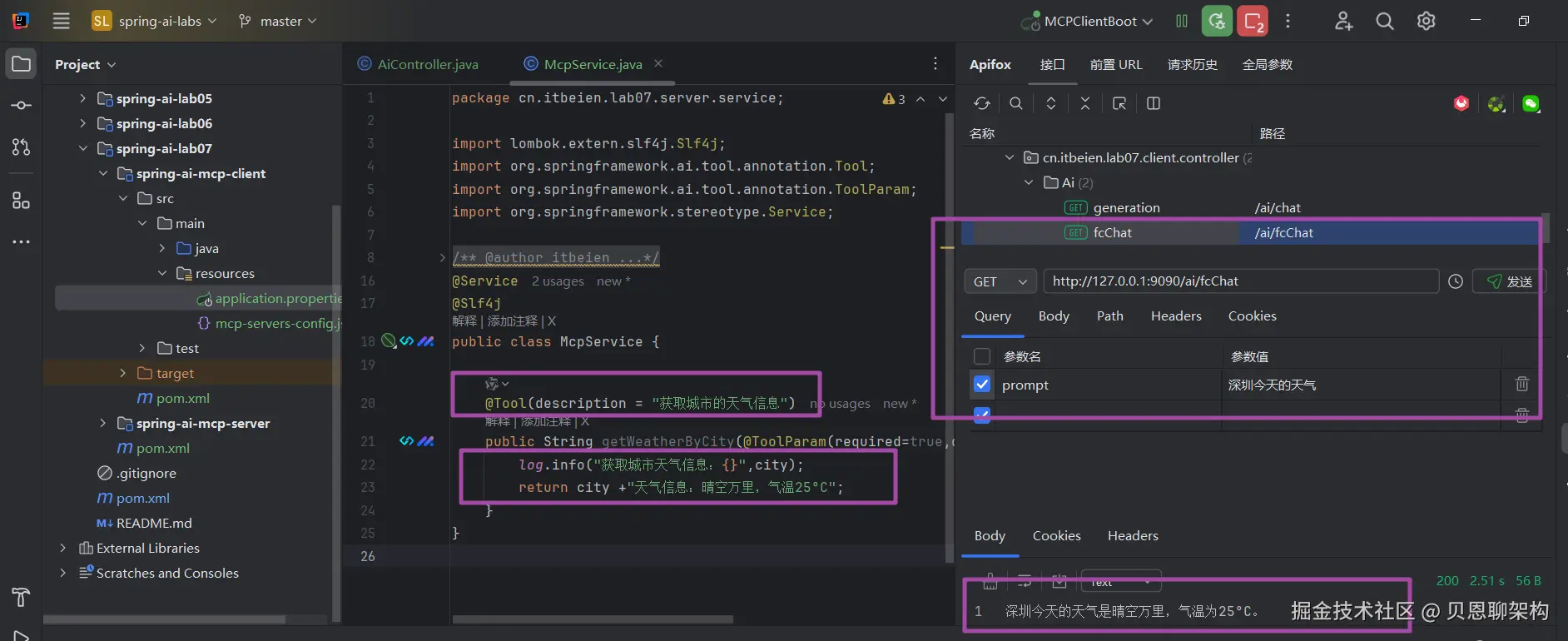Uncheck the prompt parameter checkbox
The image size is (1568, 641).
pos(982,384)
